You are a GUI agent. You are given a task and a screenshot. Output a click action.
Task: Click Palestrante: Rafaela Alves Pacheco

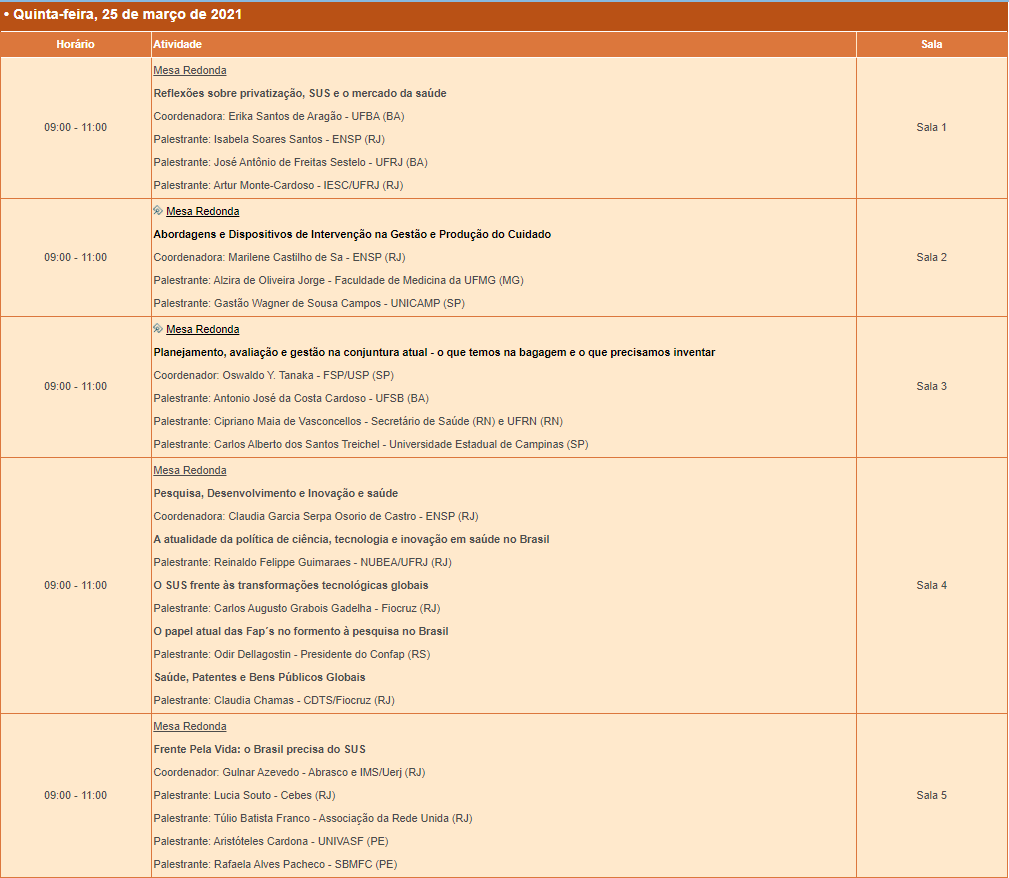275,864
